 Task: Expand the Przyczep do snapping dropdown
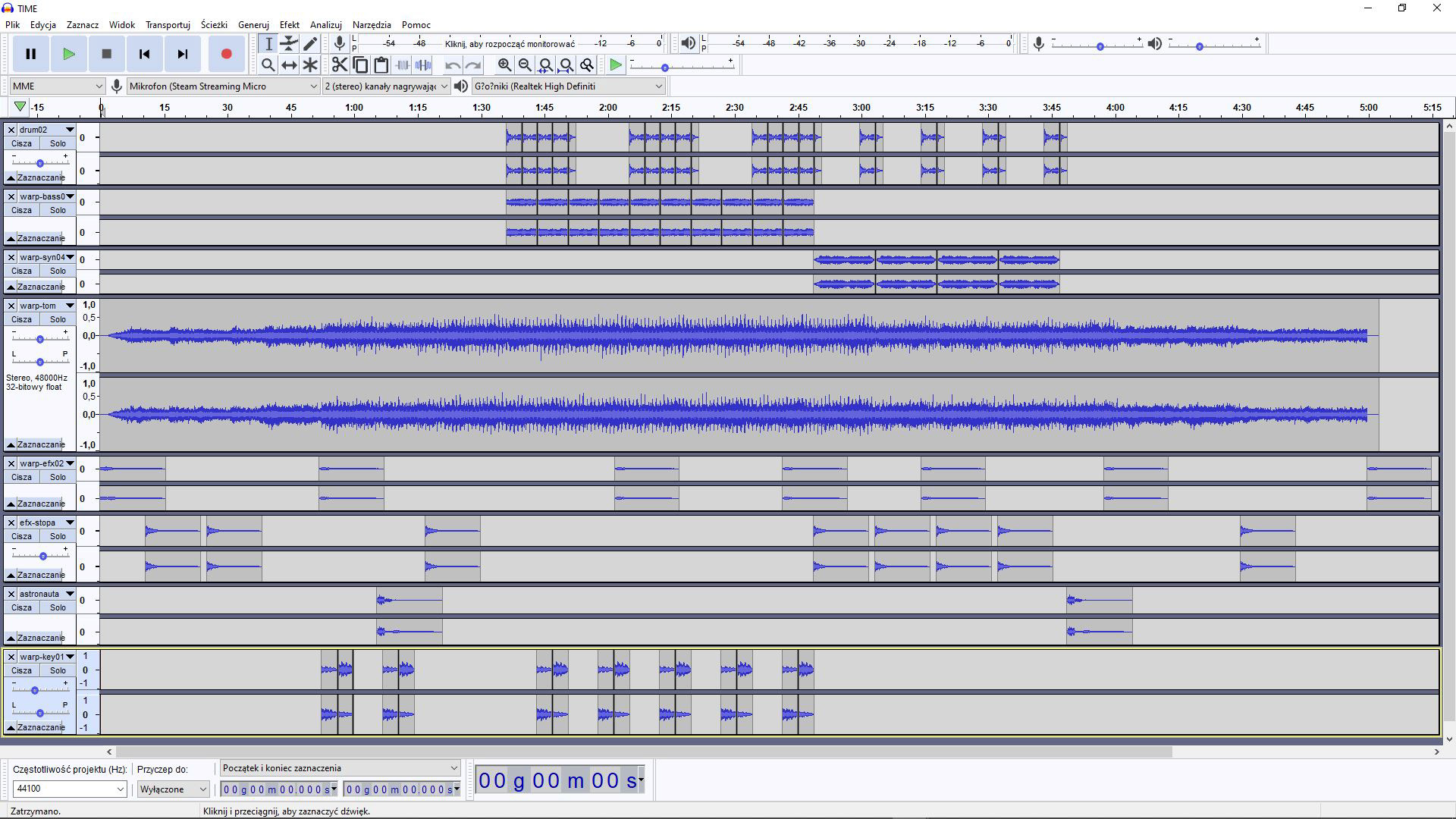click(x=173, y=789)
